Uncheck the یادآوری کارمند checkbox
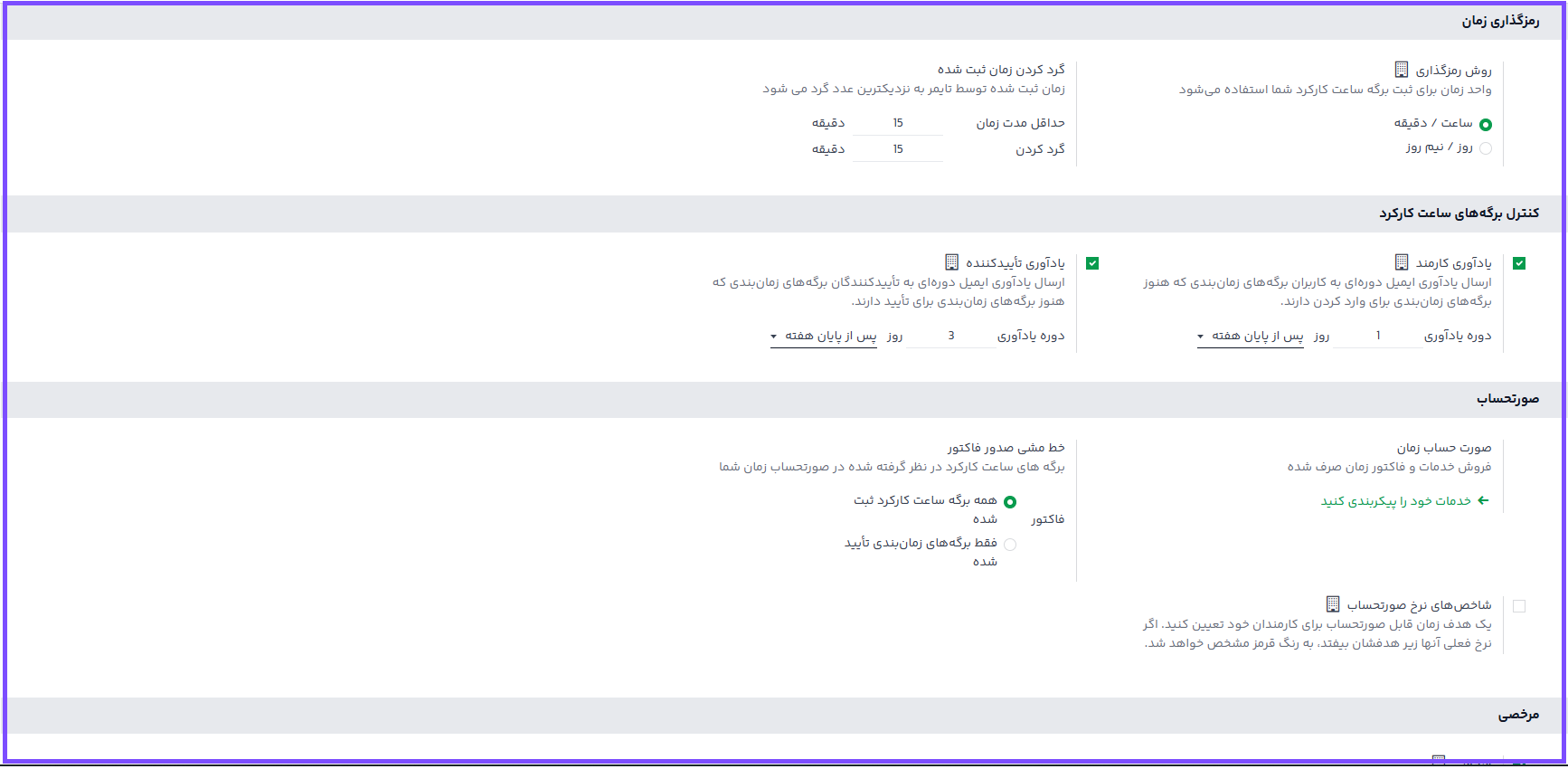The image size is (1568, 769). tap(1519, 263)
